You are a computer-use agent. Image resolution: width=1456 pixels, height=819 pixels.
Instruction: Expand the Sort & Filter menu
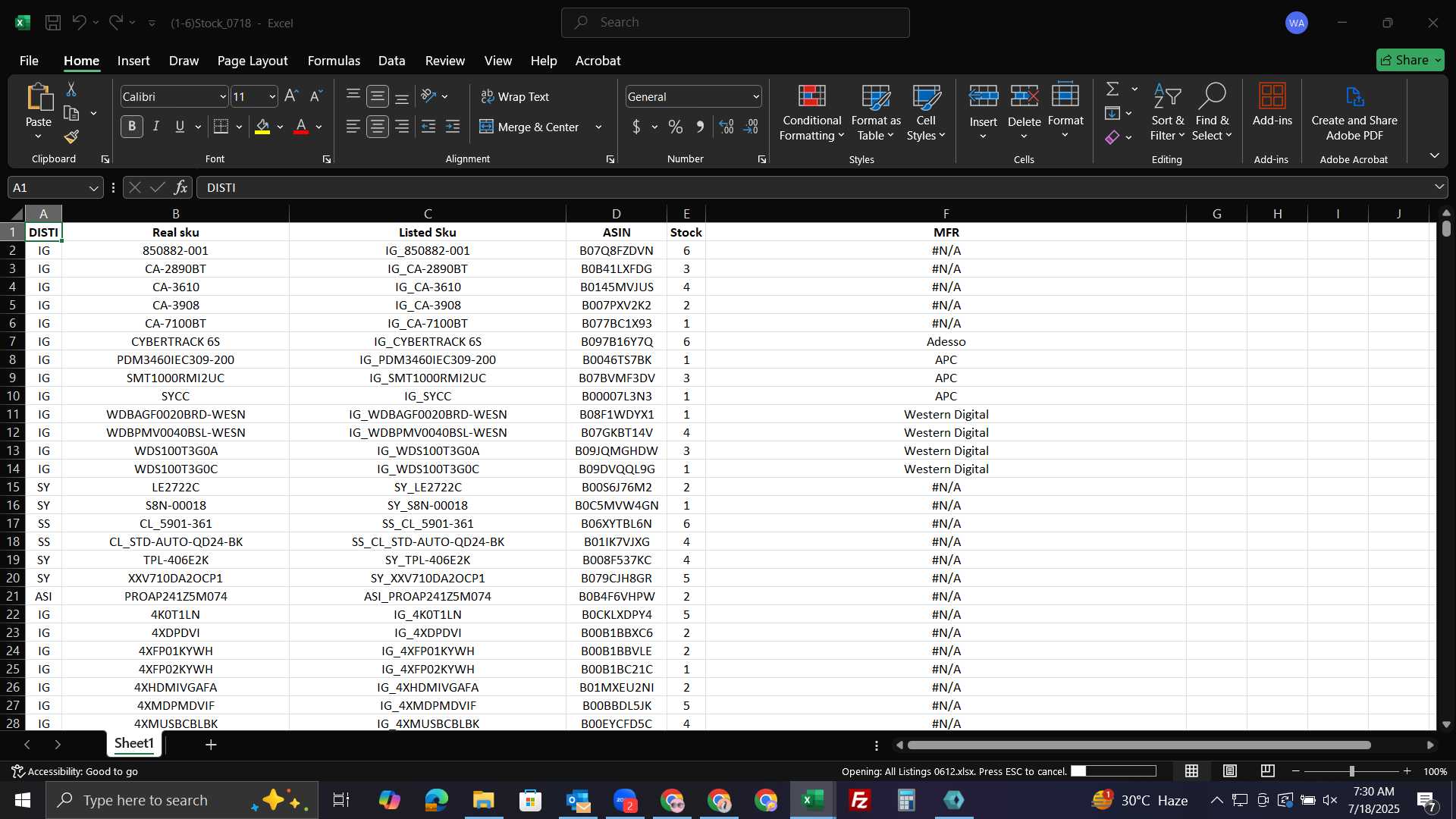point(1167,112)
